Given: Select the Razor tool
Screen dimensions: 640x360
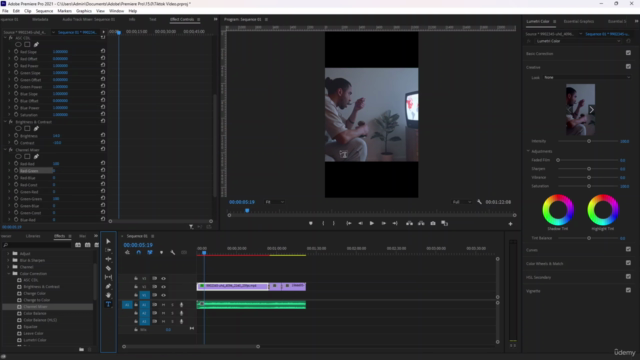Looking at the screenshot, I should coord(108,268).
